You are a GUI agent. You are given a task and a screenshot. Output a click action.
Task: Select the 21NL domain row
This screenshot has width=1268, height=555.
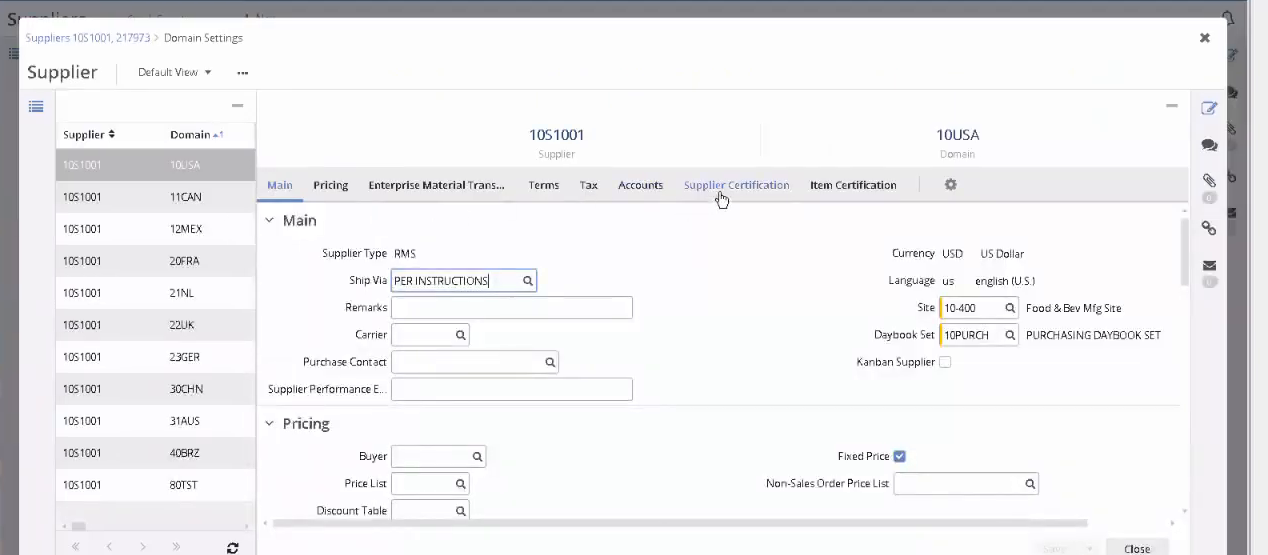[155, 293]
